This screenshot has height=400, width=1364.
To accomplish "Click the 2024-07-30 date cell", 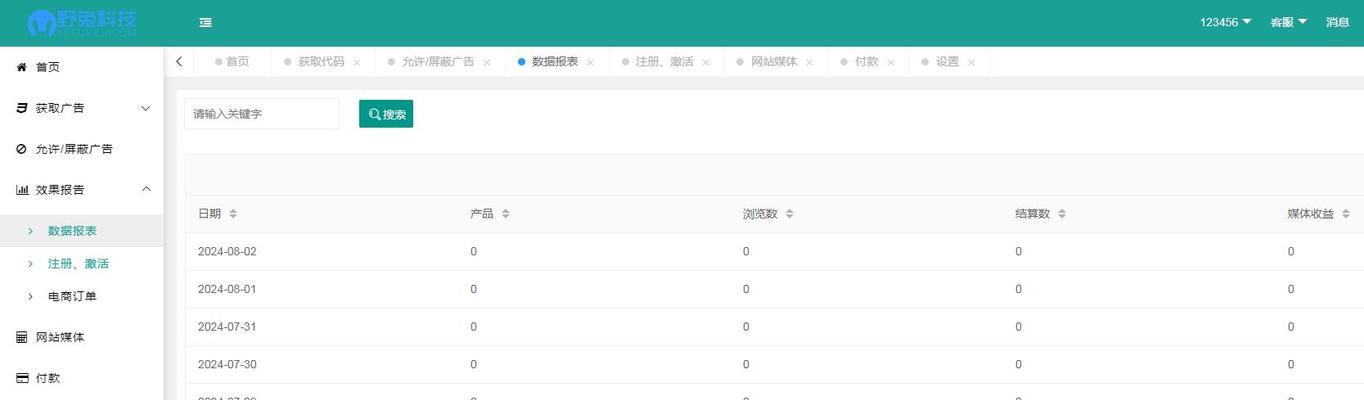I will coord(227,365).
